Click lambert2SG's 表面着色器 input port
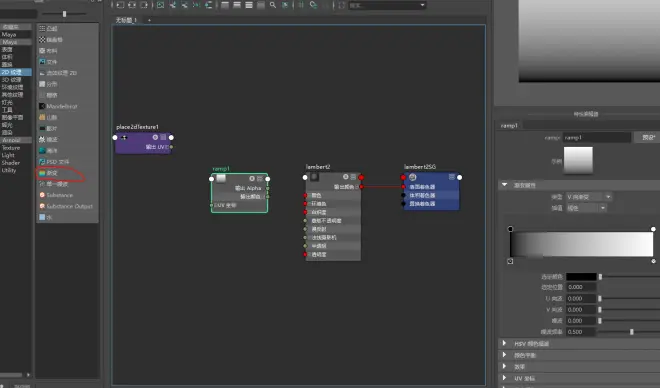 point(403,187)
